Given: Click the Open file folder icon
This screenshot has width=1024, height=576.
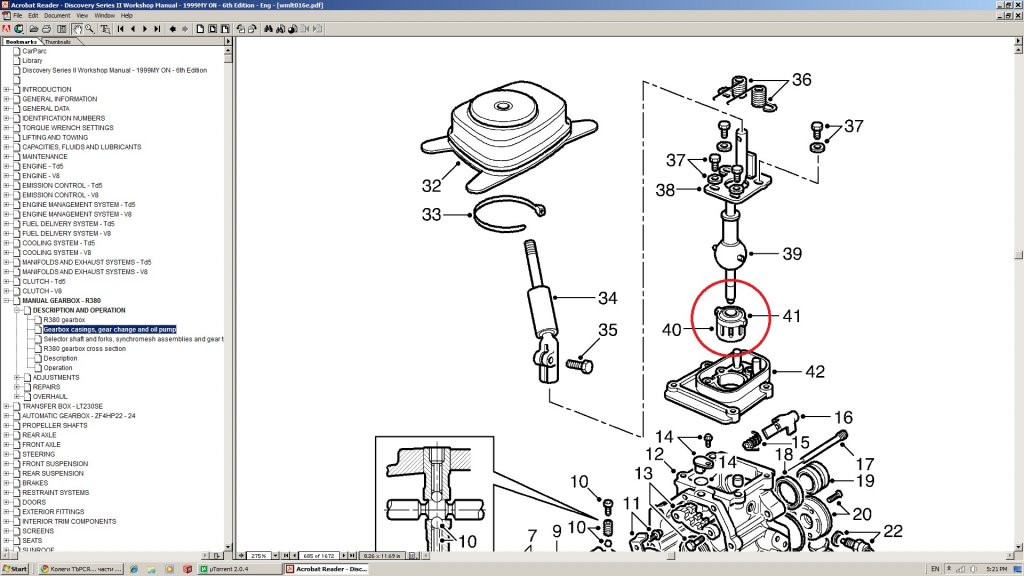Looking at the screenshot, I should (33, 29).
